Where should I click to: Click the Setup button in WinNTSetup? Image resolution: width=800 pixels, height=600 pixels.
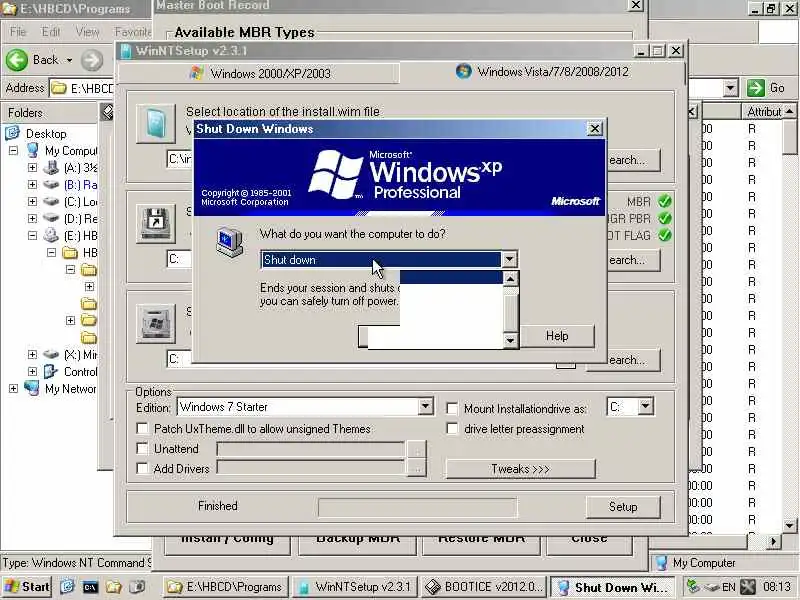tap(622, 507)
